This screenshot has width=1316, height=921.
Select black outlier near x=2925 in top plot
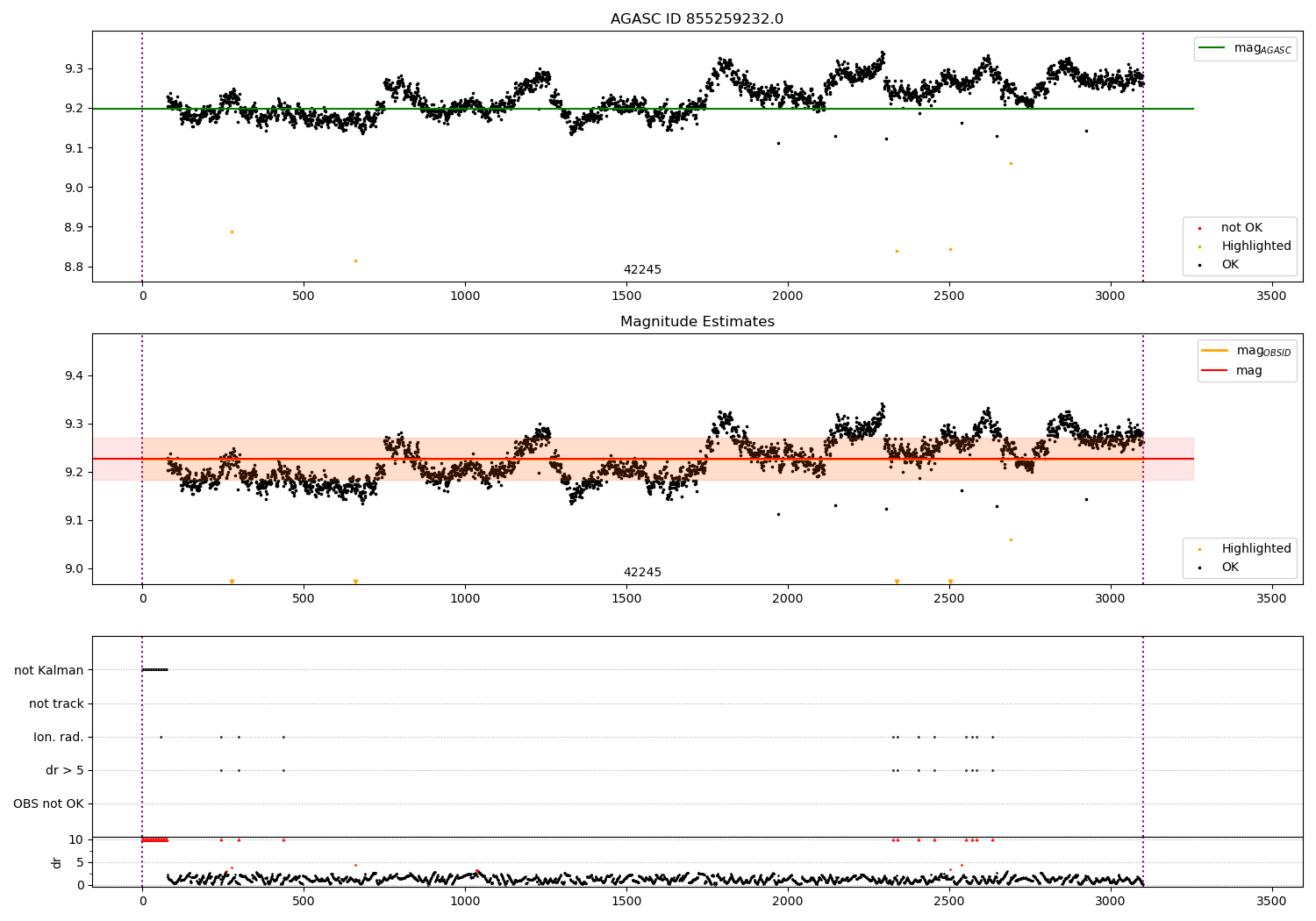pyautogui.click(x=1086, y=131)
